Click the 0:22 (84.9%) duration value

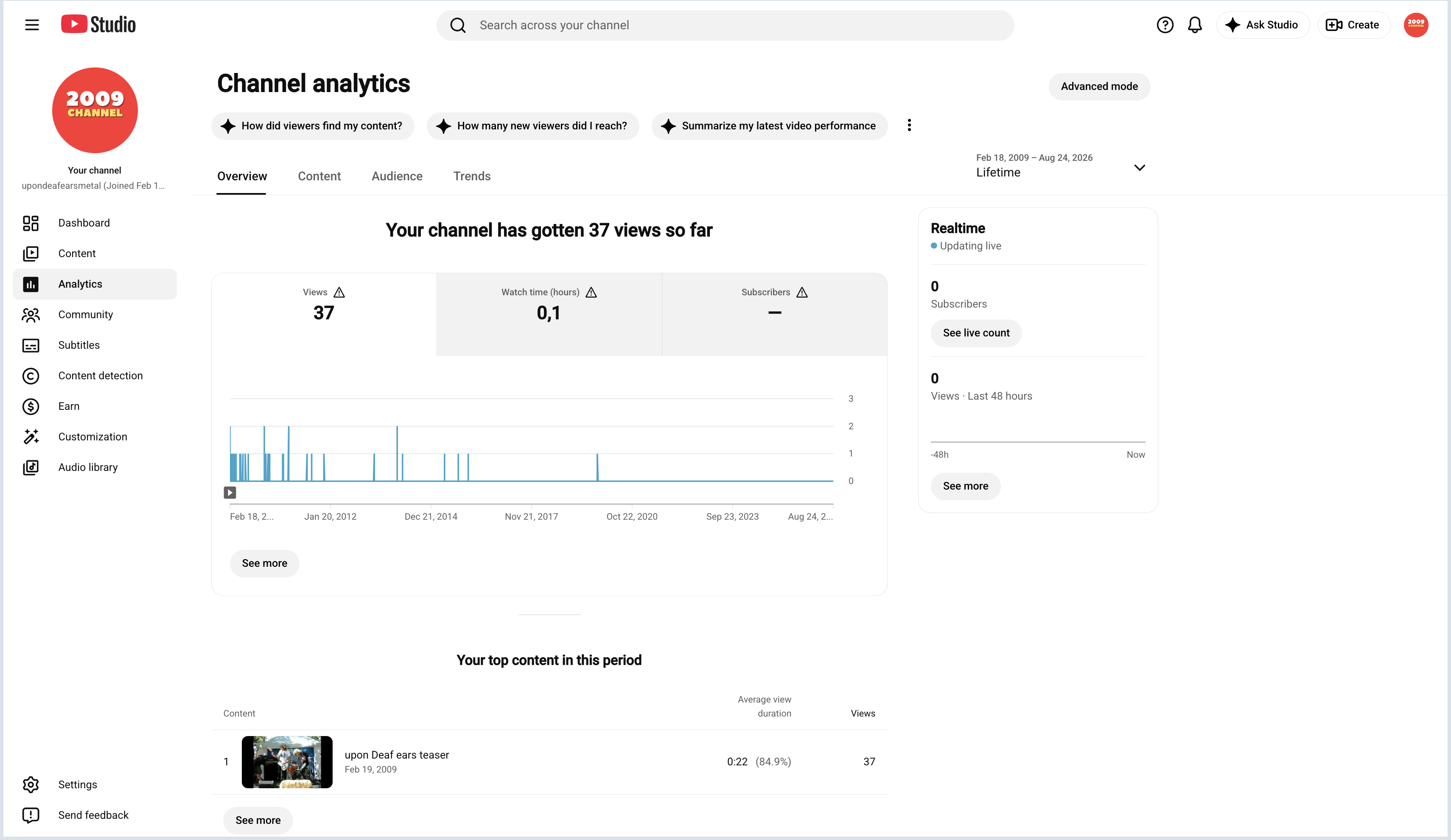tap(759, 762)
